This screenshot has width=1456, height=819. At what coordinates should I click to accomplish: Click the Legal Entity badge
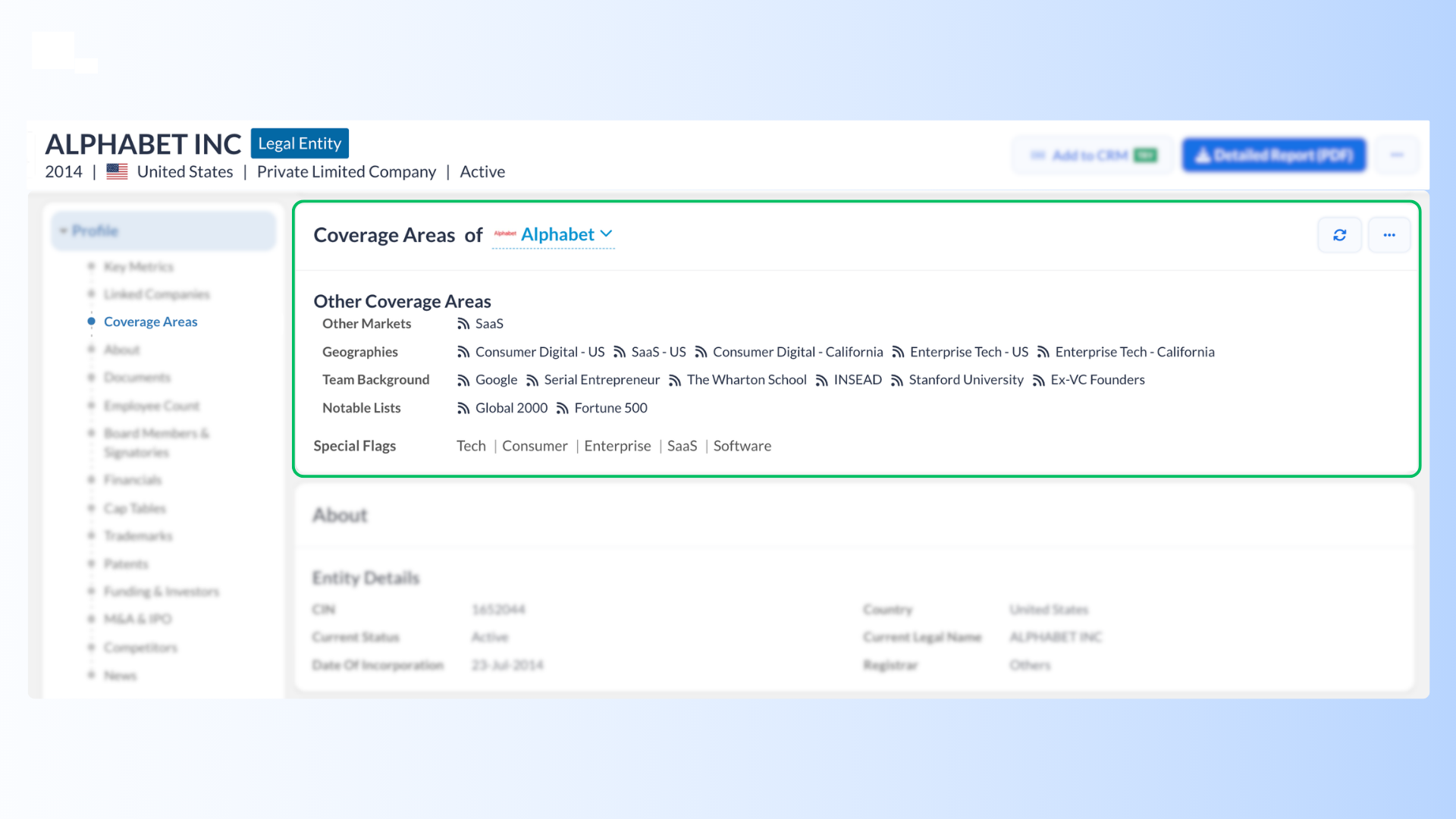coord(300,143)
